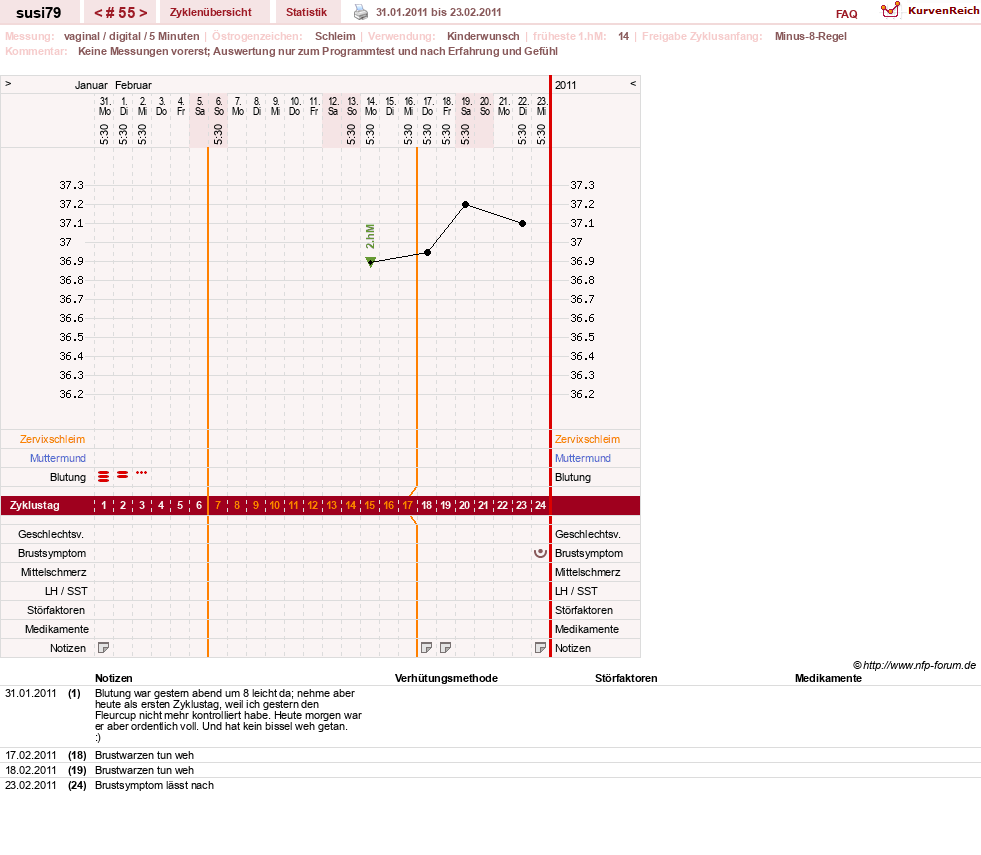
Task: Click left 'Blutung' row label
Action: 68,477
